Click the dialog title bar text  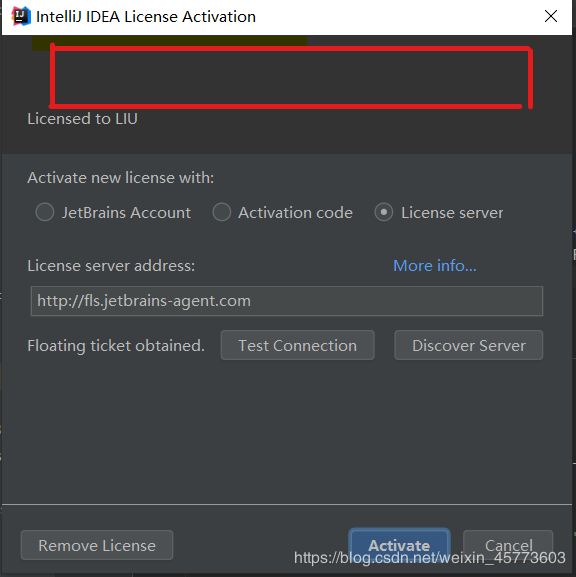coord(146,17)
